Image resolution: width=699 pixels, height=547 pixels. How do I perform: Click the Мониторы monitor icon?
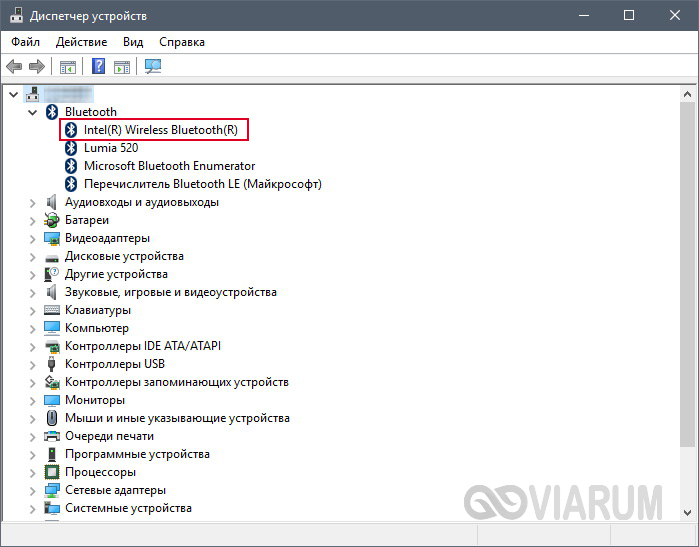tap(52, 400)
